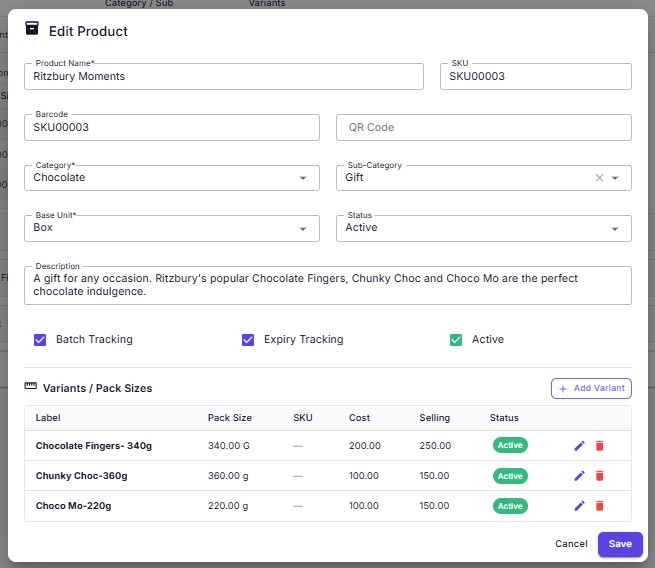655x568 pixels.
Task: Click the SKU field with SKU00003
Action: point(536,76)
